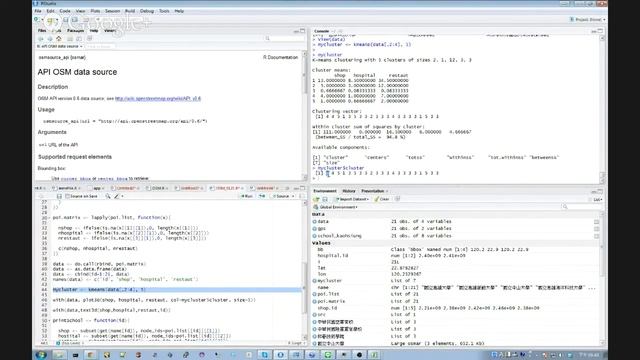
Task: Open the Global Environment dropdown
Action: (336, 207)
